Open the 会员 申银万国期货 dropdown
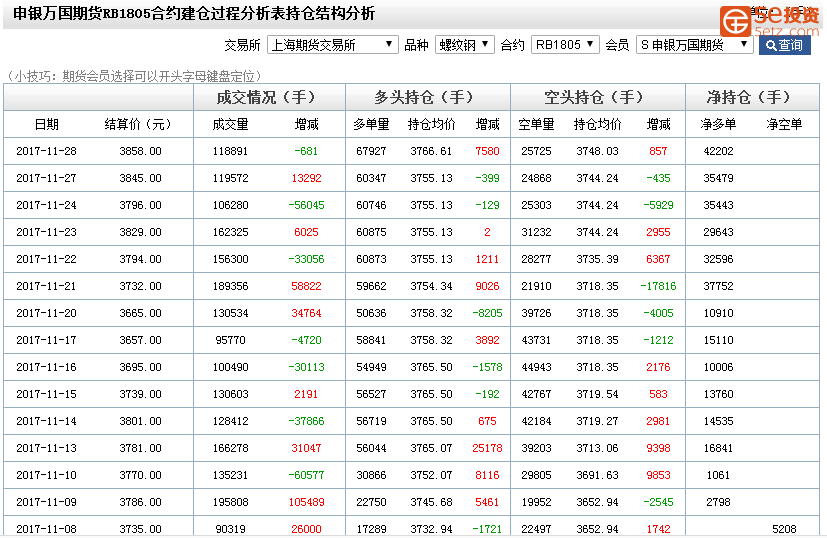827x538 pixels. pyautogui.click(x=694, y=45)
